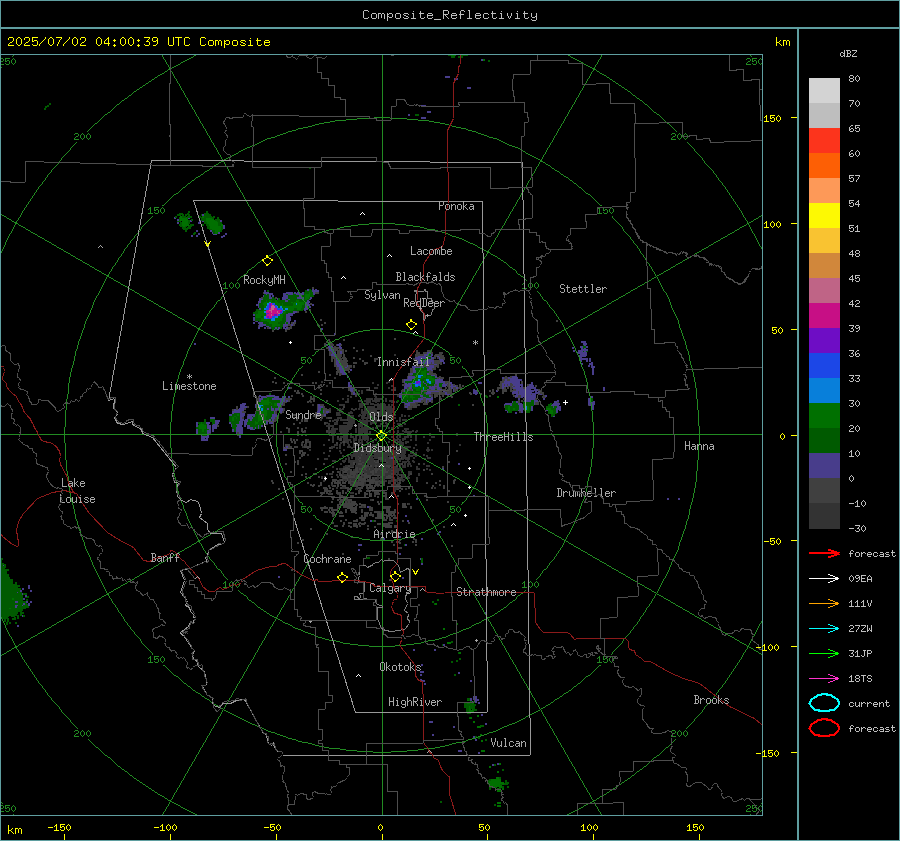
Task: Click the HighRiver town label
Action: pyautogui.click(x=415, y=702)
